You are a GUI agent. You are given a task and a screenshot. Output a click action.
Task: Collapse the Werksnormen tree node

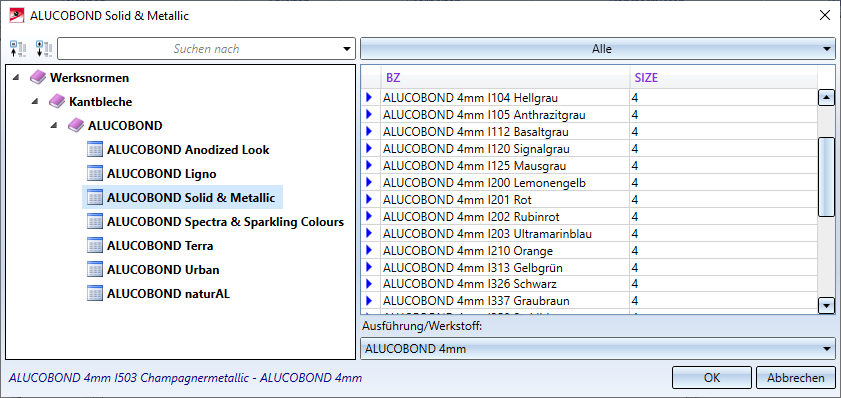point(16,78)
